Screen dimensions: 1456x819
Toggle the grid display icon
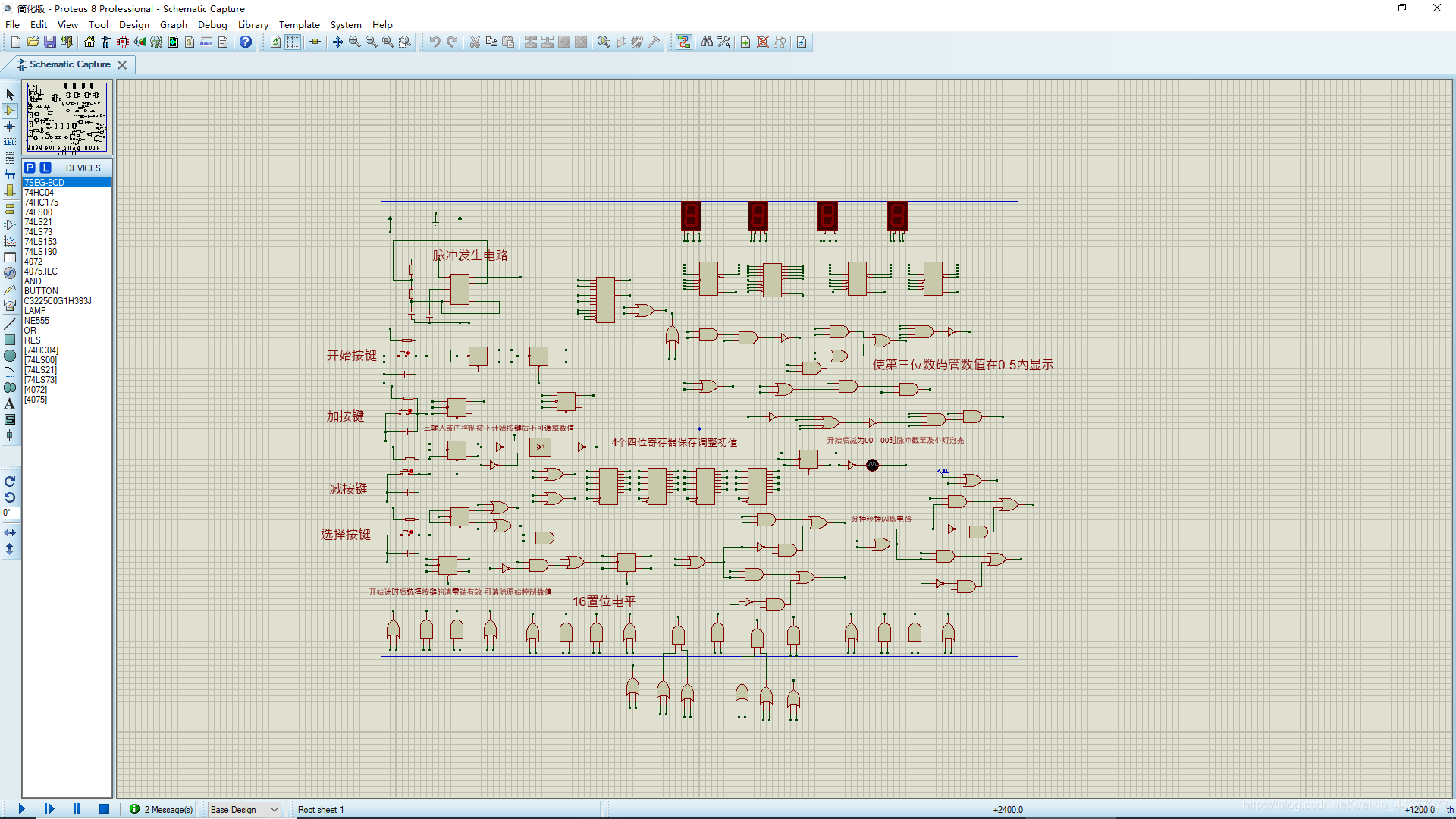pyautogui.click(x=292, y=42)
